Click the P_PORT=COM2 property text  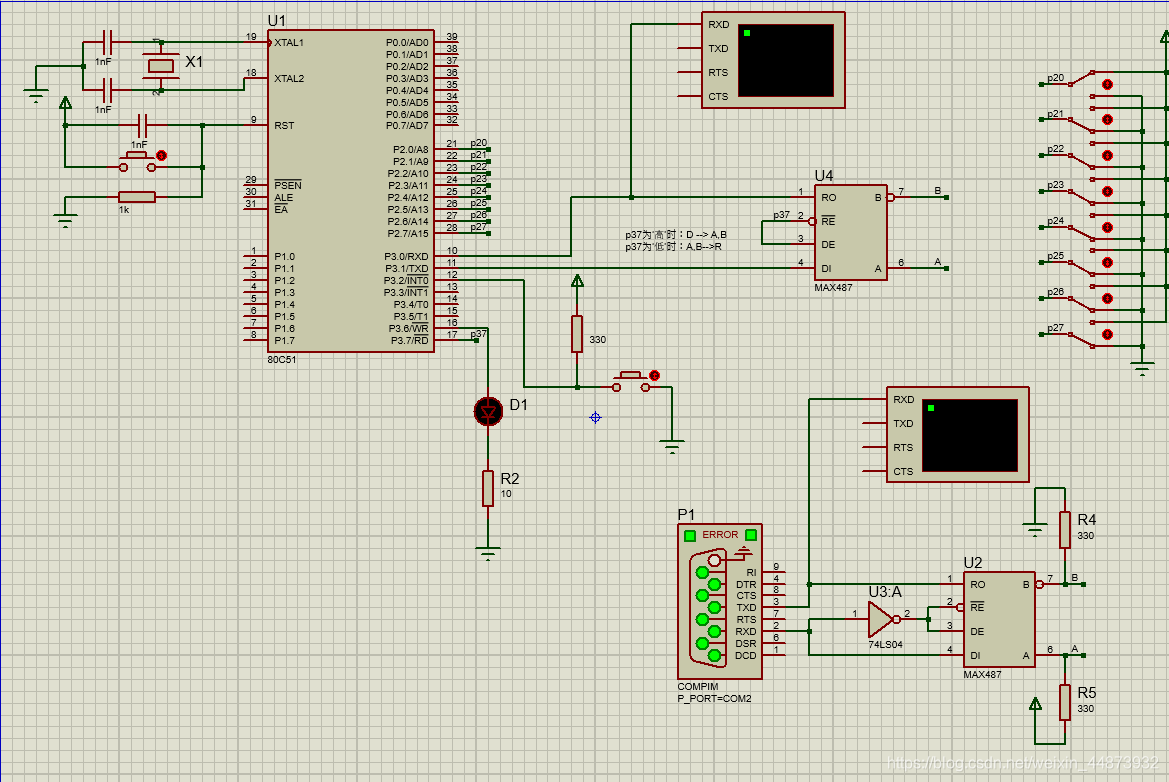(714, 699)
